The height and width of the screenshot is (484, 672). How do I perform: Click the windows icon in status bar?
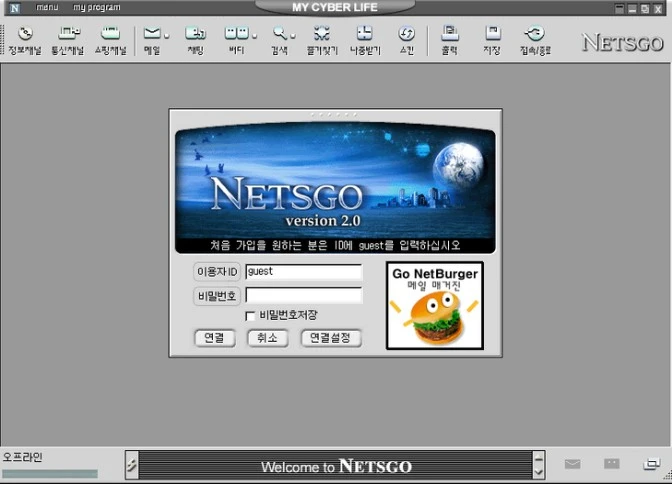pyautogui.click(x=651, y=464)
